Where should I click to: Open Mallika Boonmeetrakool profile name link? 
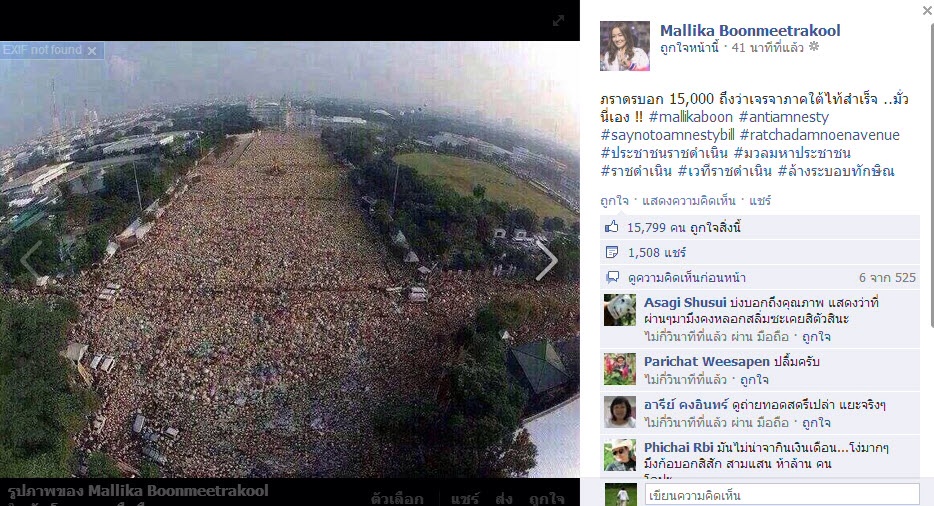(750, 30)
